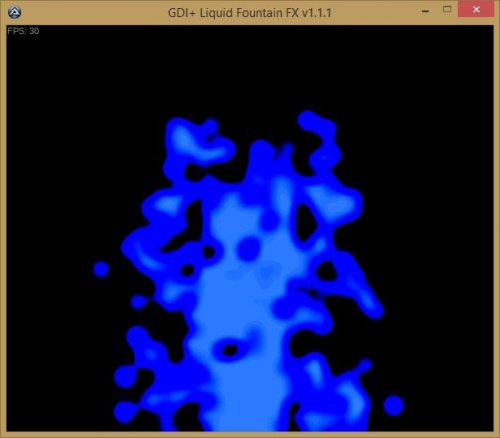The image size is (500, 438).
Task: Click the FPS: 30 counter label
Action: pyautogui.click(x=23, y=31)
